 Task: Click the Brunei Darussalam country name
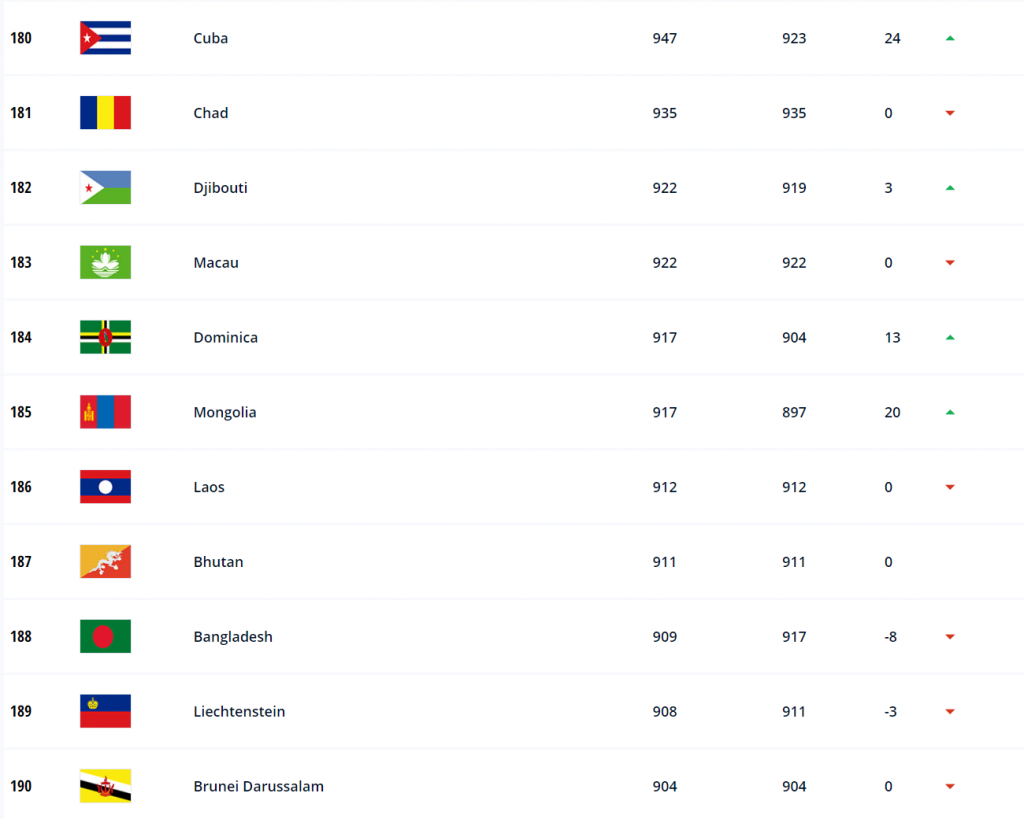tap(259, 786)
